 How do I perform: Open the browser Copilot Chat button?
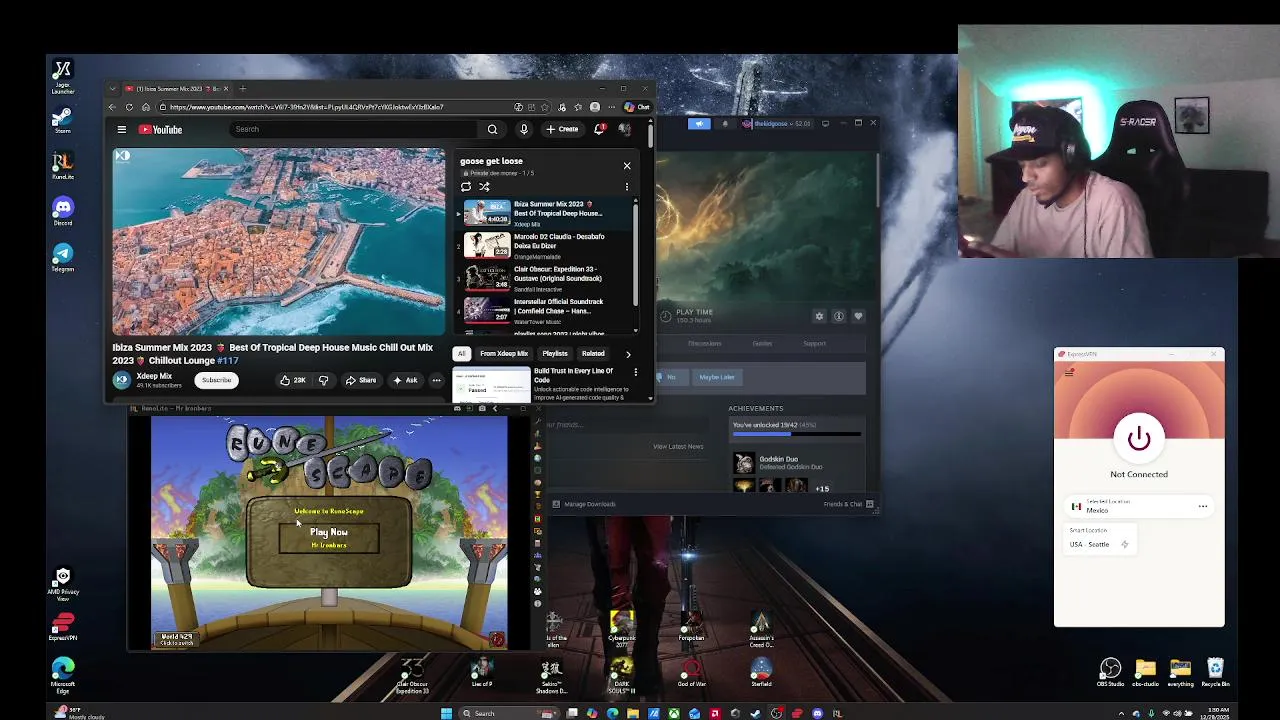tap(637, 107)
